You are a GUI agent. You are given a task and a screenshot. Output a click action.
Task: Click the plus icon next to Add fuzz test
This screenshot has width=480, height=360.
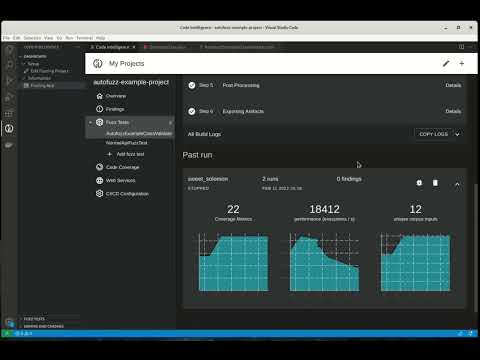click(x=109, y=154)
